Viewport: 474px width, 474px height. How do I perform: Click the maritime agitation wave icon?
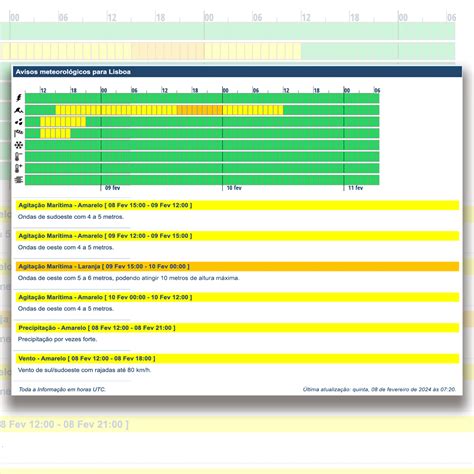tap(19, 110)
